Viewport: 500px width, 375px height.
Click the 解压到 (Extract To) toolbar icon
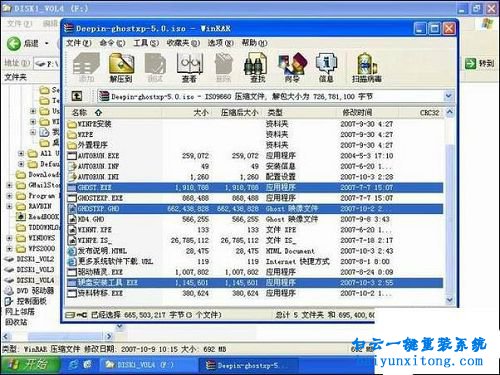pyautogui.click(x=121, y=67)
